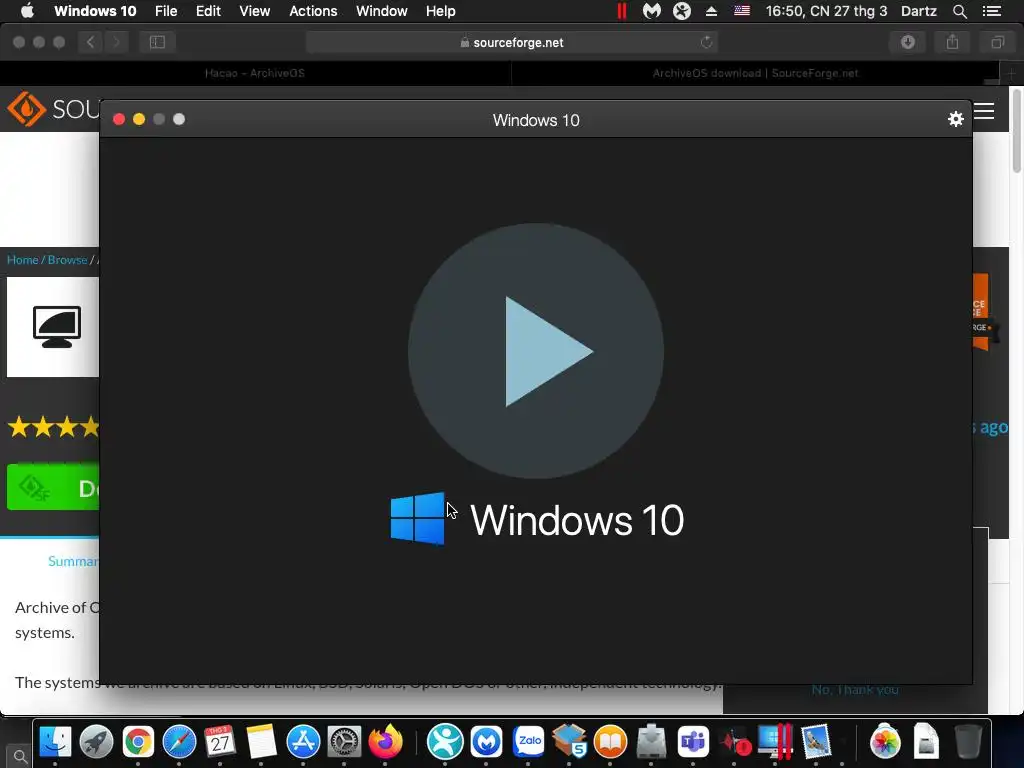Open the View menu
This screenshot has height=768, width=1024.
pyautogui.click(x=255, y=11)
